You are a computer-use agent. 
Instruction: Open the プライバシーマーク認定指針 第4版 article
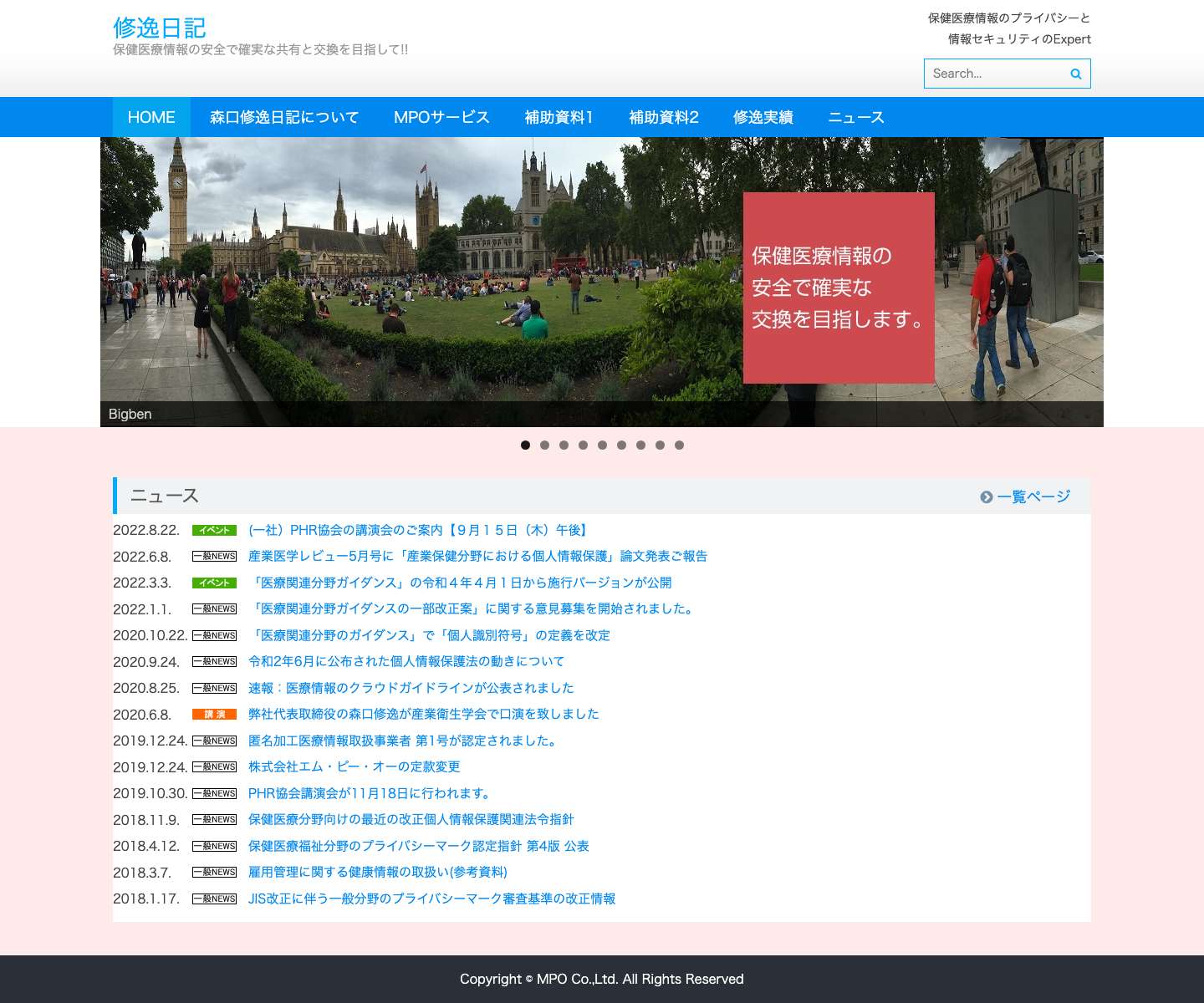[419, 846]
